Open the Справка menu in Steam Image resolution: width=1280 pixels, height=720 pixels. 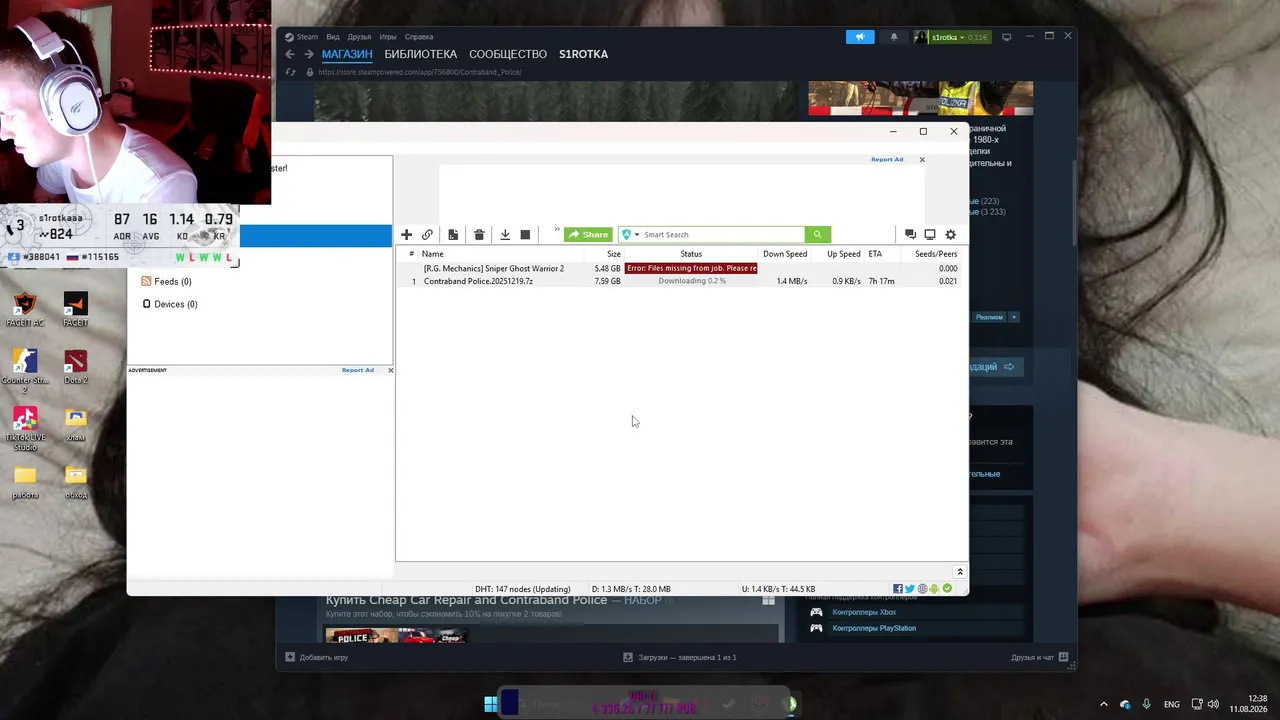click(x=419, y=37)
